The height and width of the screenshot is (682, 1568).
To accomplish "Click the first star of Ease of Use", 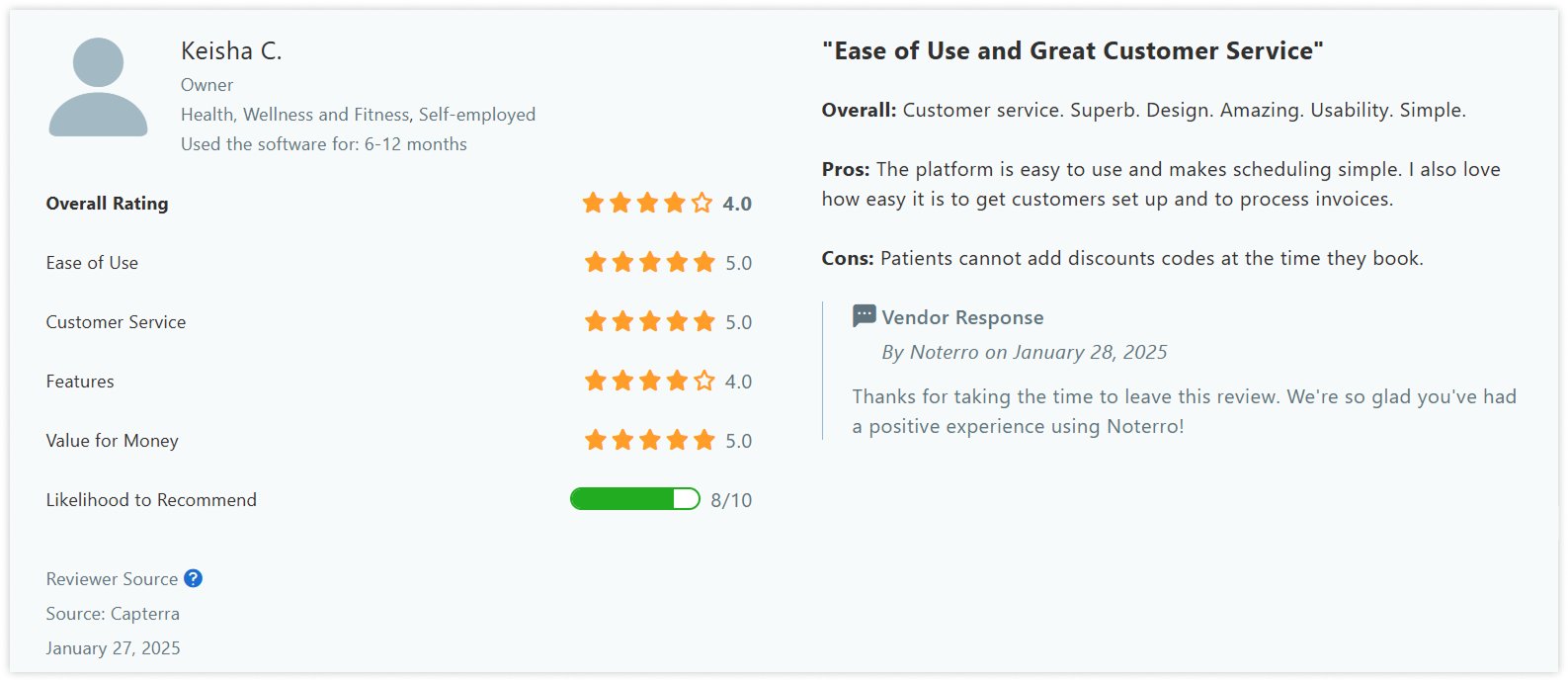I will pyautogui.click(x=594, y=262).
